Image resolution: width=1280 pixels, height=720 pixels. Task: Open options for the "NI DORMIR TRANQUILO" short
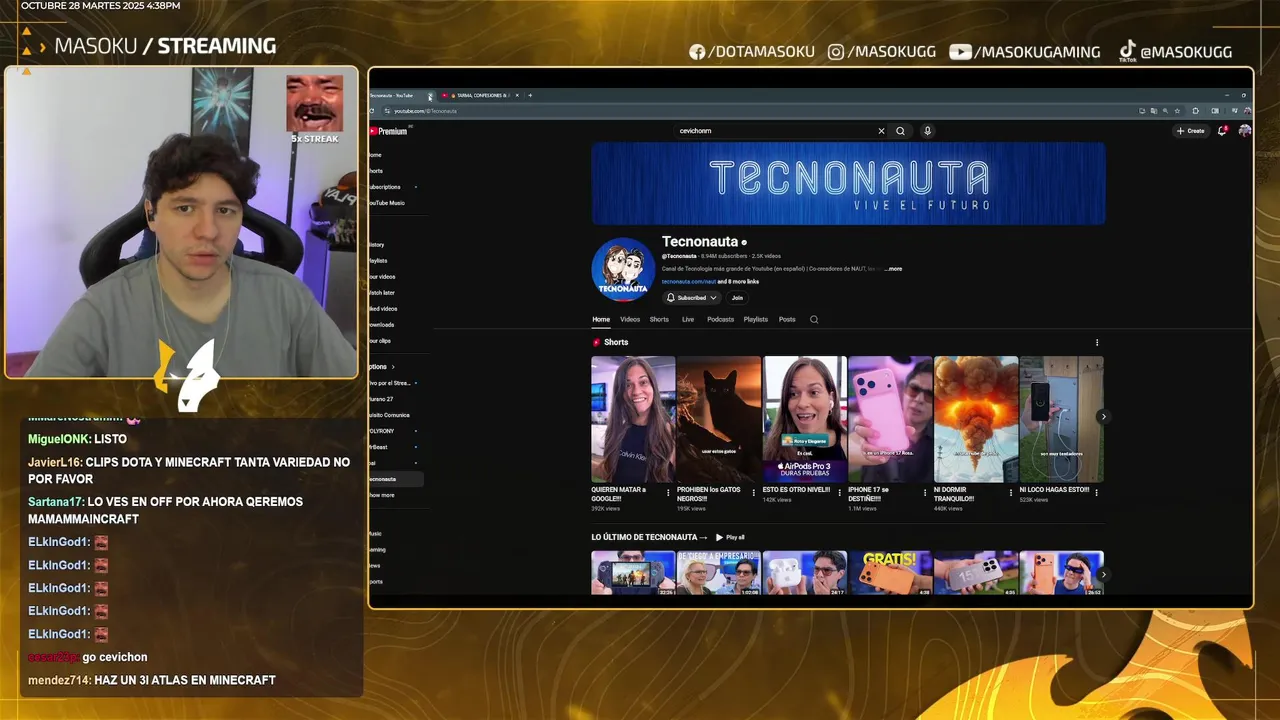(1011, 493)
